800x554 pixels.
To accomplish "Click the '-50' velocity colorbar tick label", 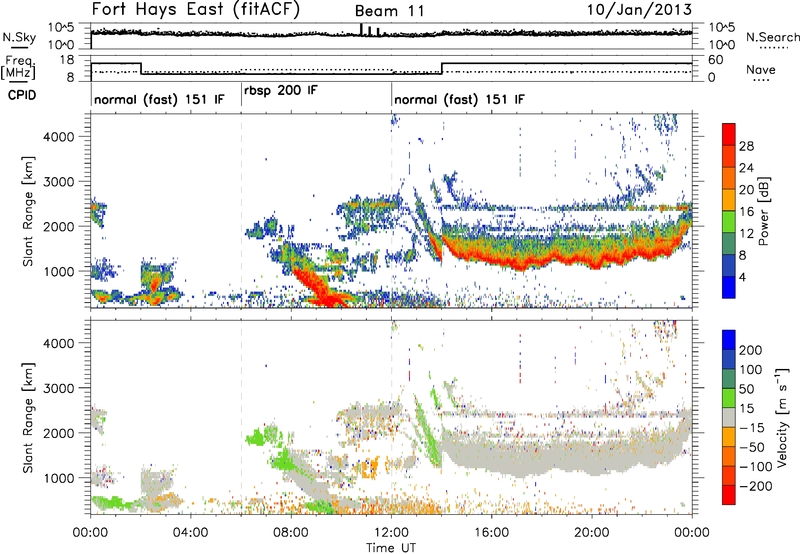I will pyautogui.click(x=752, y=447).
